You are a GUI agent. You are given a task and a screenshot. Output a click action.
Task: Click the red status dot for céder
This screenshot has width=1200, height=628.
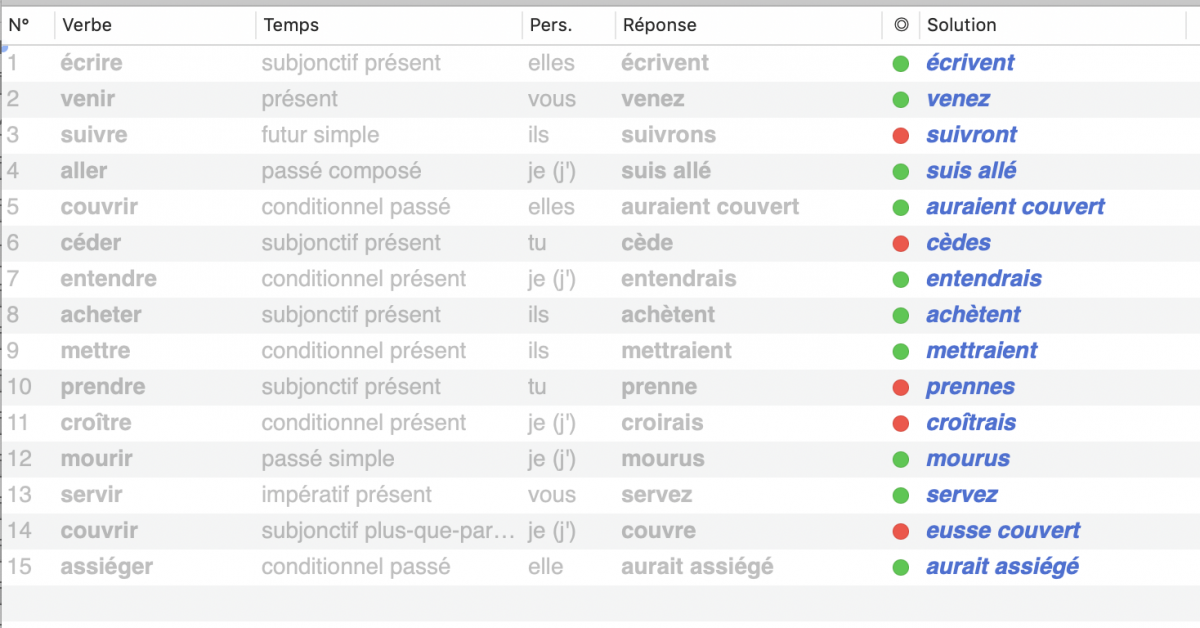tap(901, 243)
